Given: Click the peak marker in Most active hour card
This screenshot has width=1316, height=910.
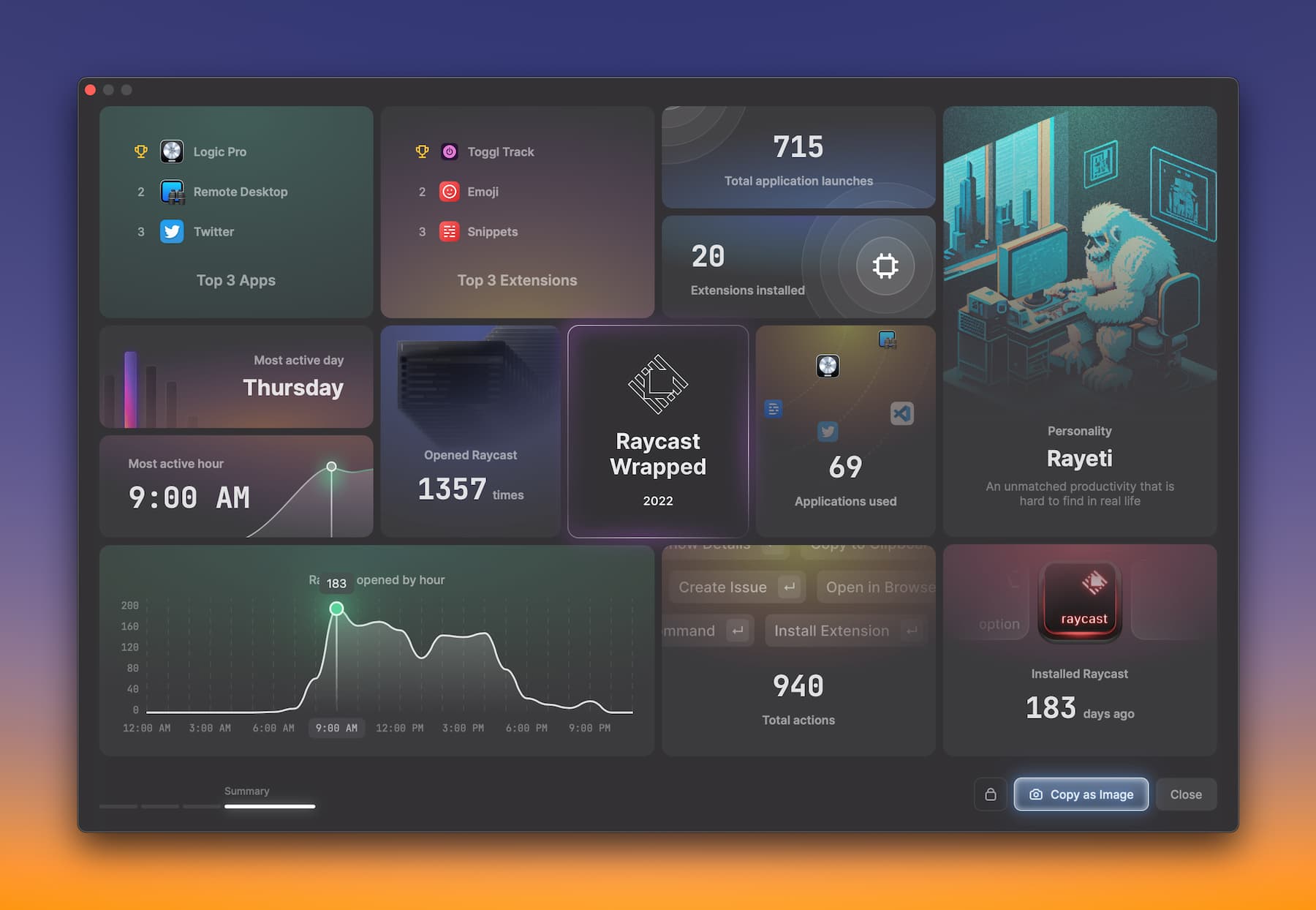Looking at the screenshot, I should click(331, 467).
